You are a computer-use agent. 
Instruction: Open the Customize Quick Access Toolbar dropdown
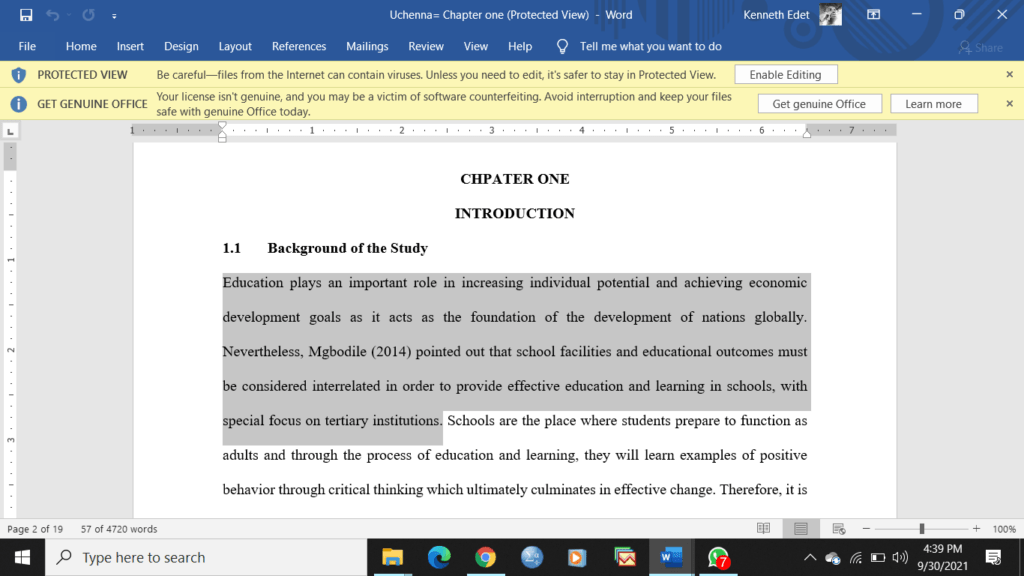coord(113,15)
